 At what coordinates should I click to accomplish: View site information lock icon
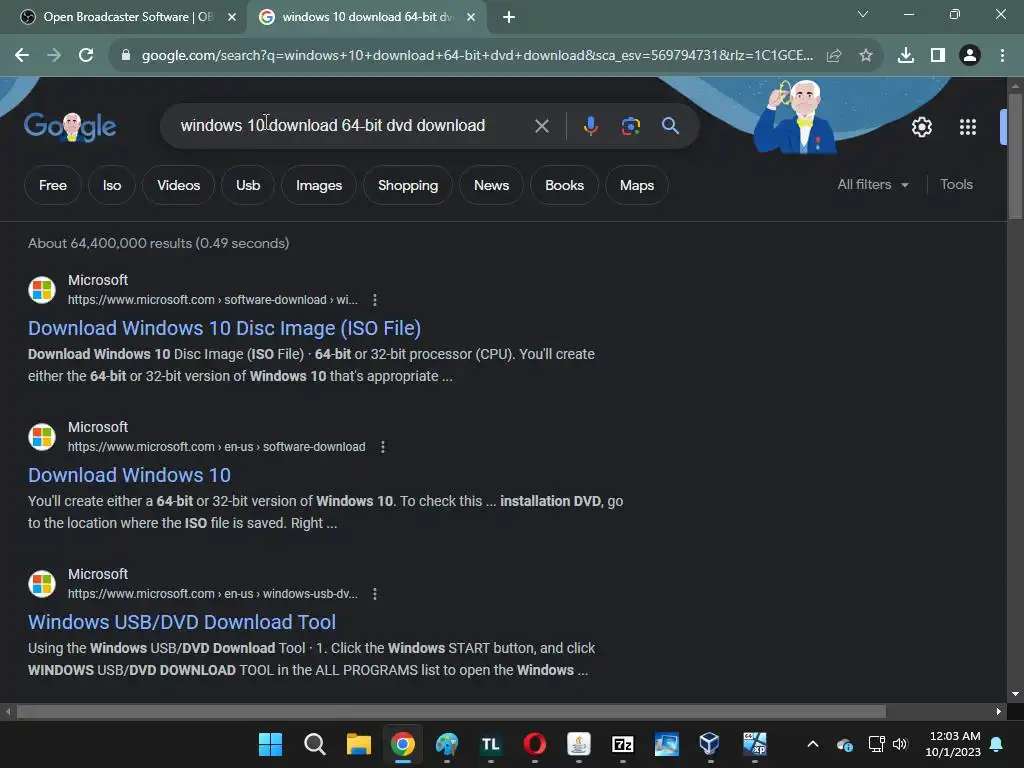point(126,56)
